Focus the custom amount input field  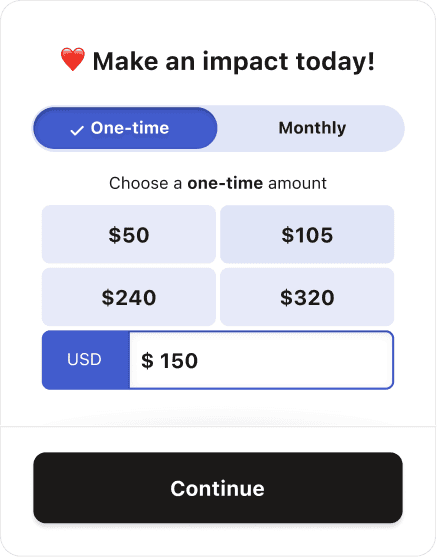(261, 360)
